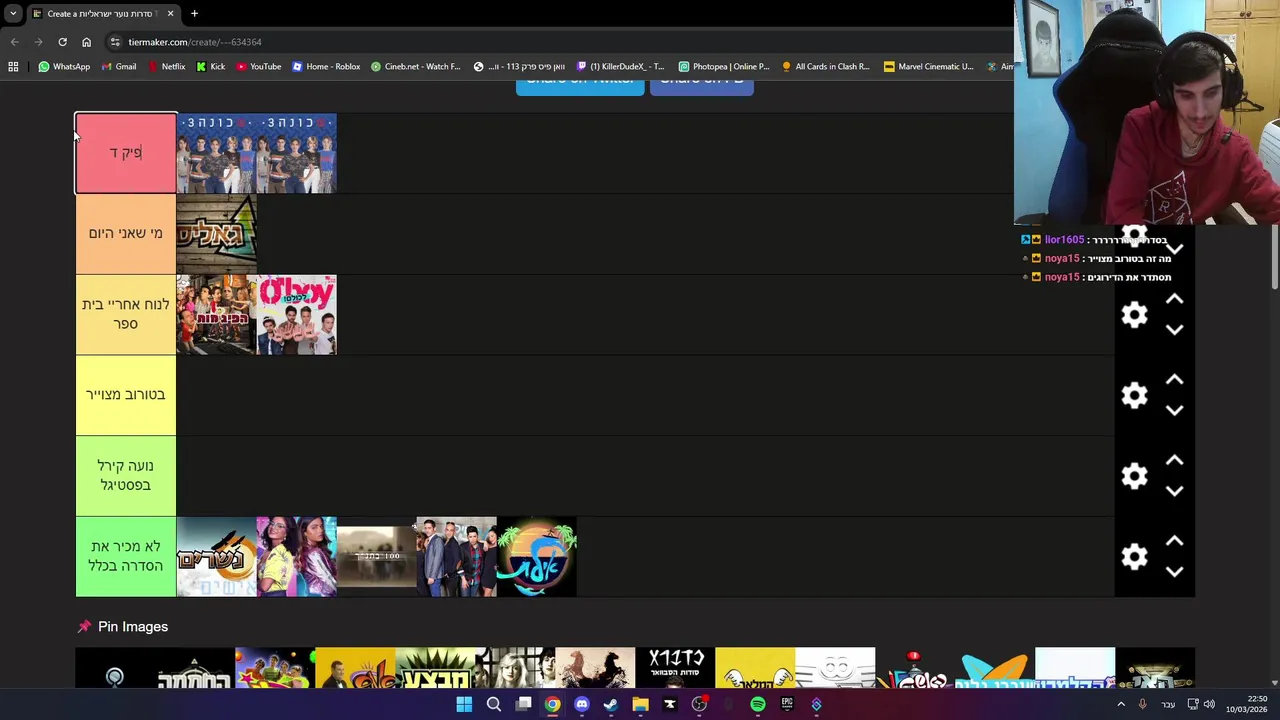Image resolution: width=1280 pixels, height=720 pixels.
Task: Select the לגנוח אחריי בית ספר tier label
Action: point(126,314)
